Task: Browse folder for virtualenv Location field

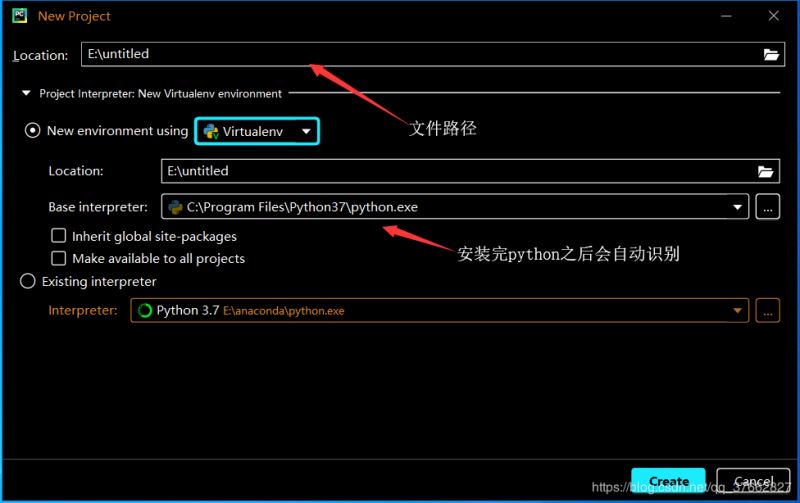Action: [765, 171]
